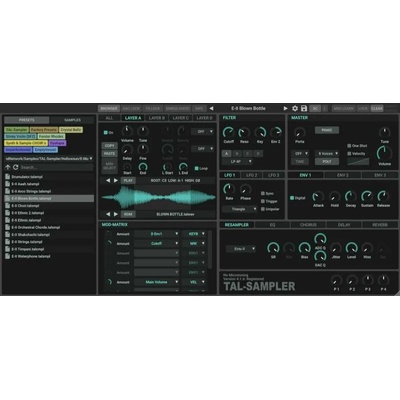The height and width of the screenshot is (400, 400).
Task: Click previous ROM arrow below waveform
Action: 108,214
